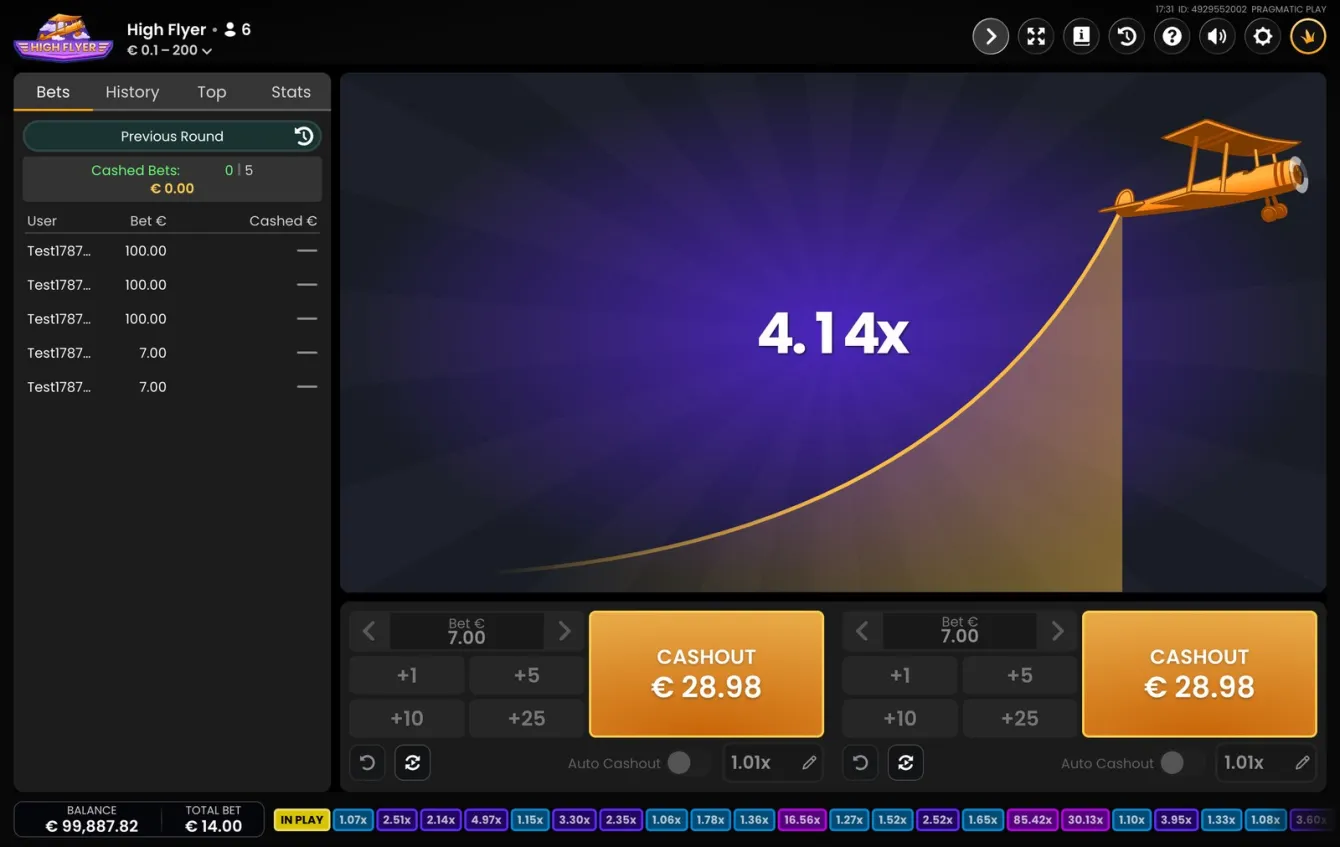
Task: Decrease right bet with the left chevron
Action: (x=861, y=631)
